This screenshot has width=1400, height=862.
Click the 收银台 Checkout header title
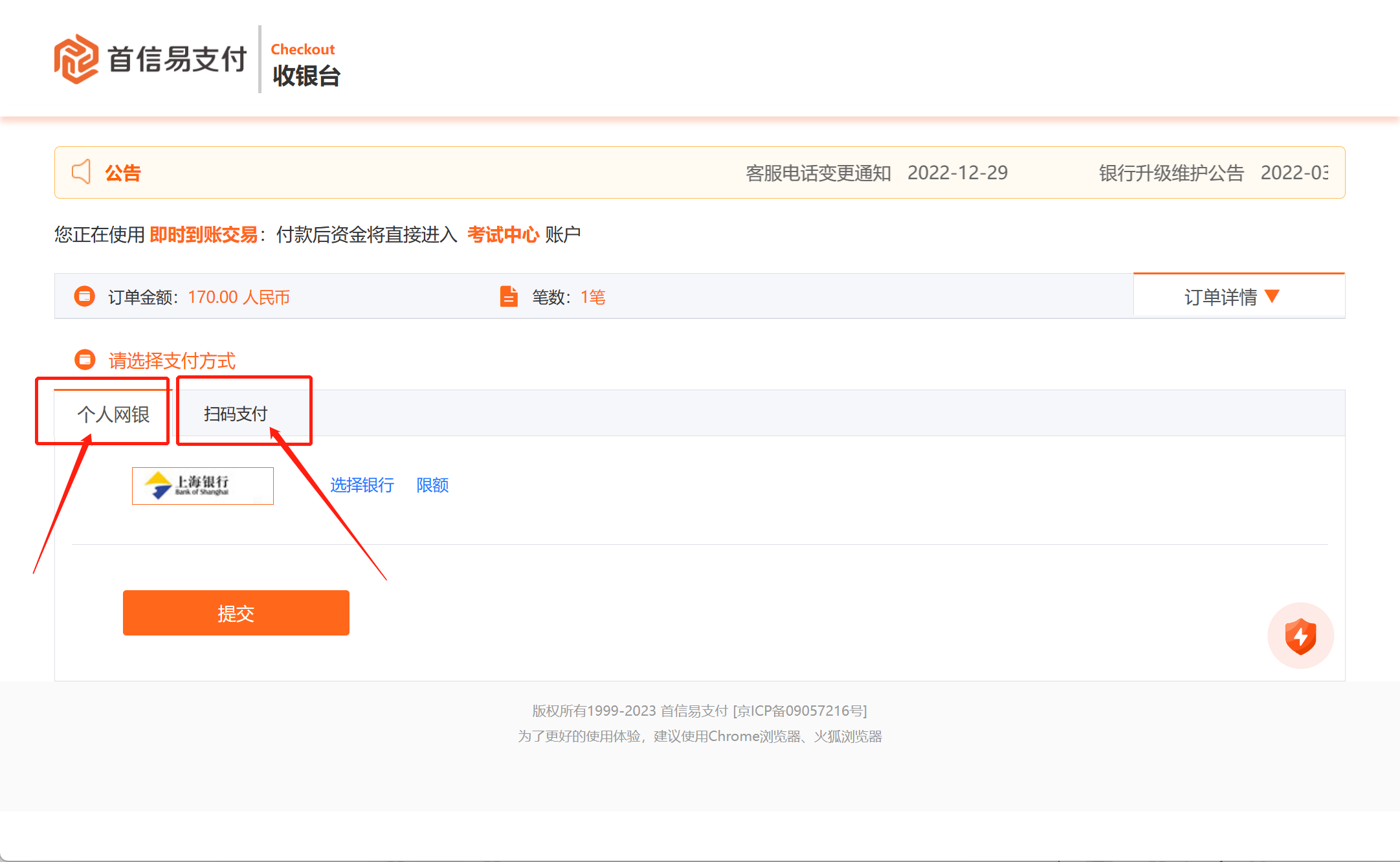pos(306,75)
